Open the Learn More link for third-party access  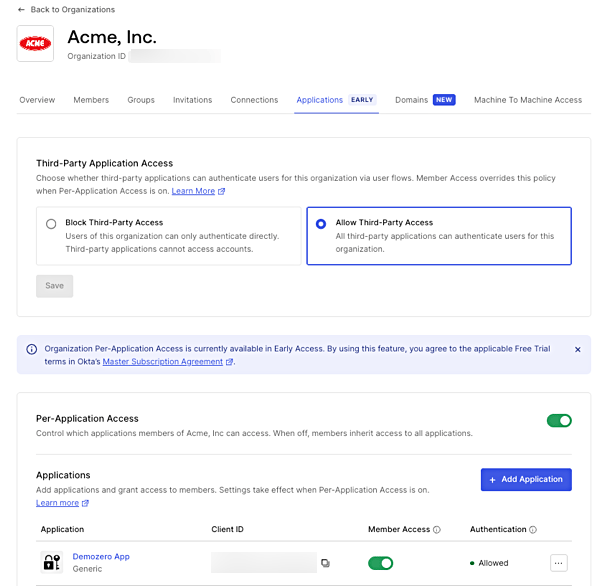193,191
